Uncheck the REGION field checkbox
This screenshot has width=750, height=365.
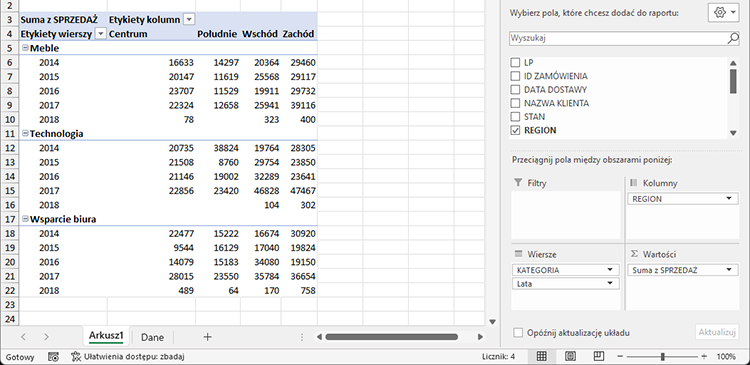coord(515,130)
